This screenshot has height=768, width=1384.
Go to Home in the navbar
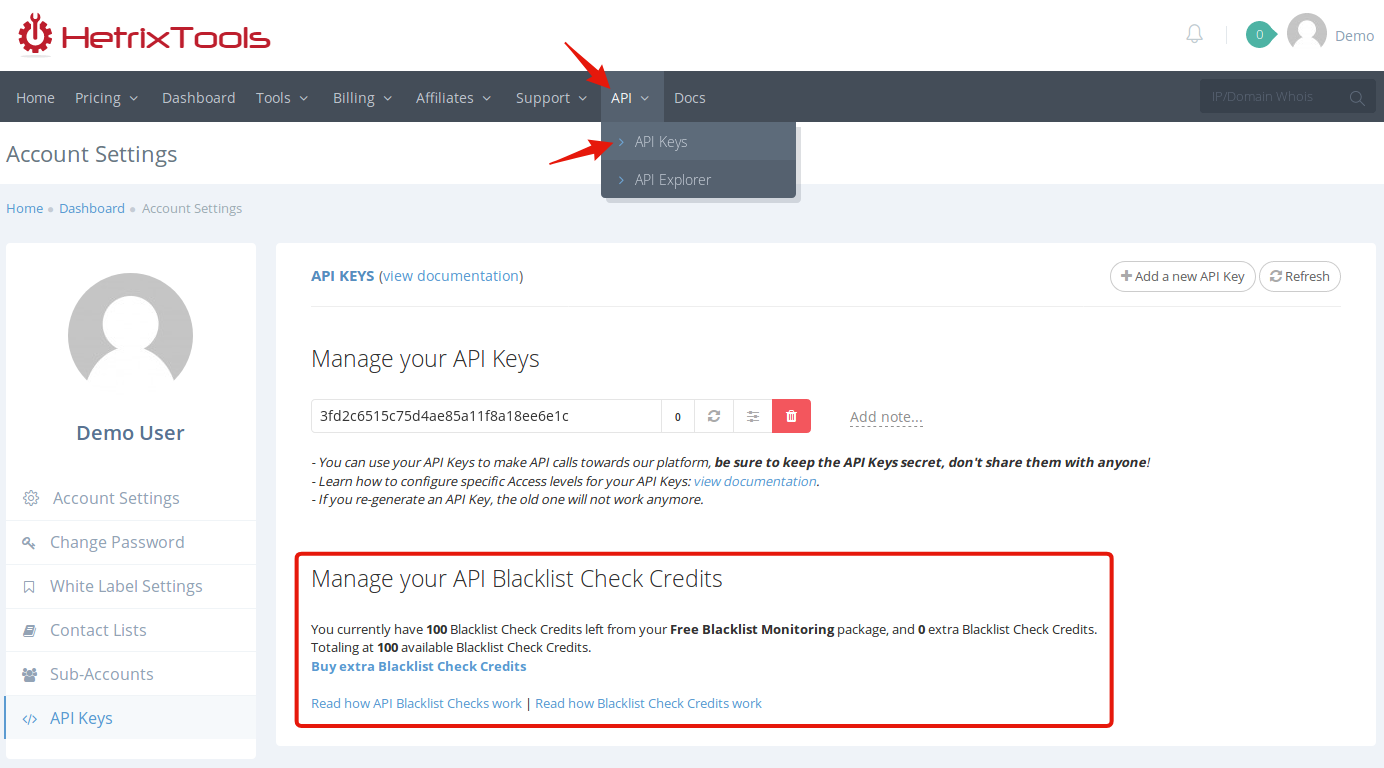pos(35,97)
